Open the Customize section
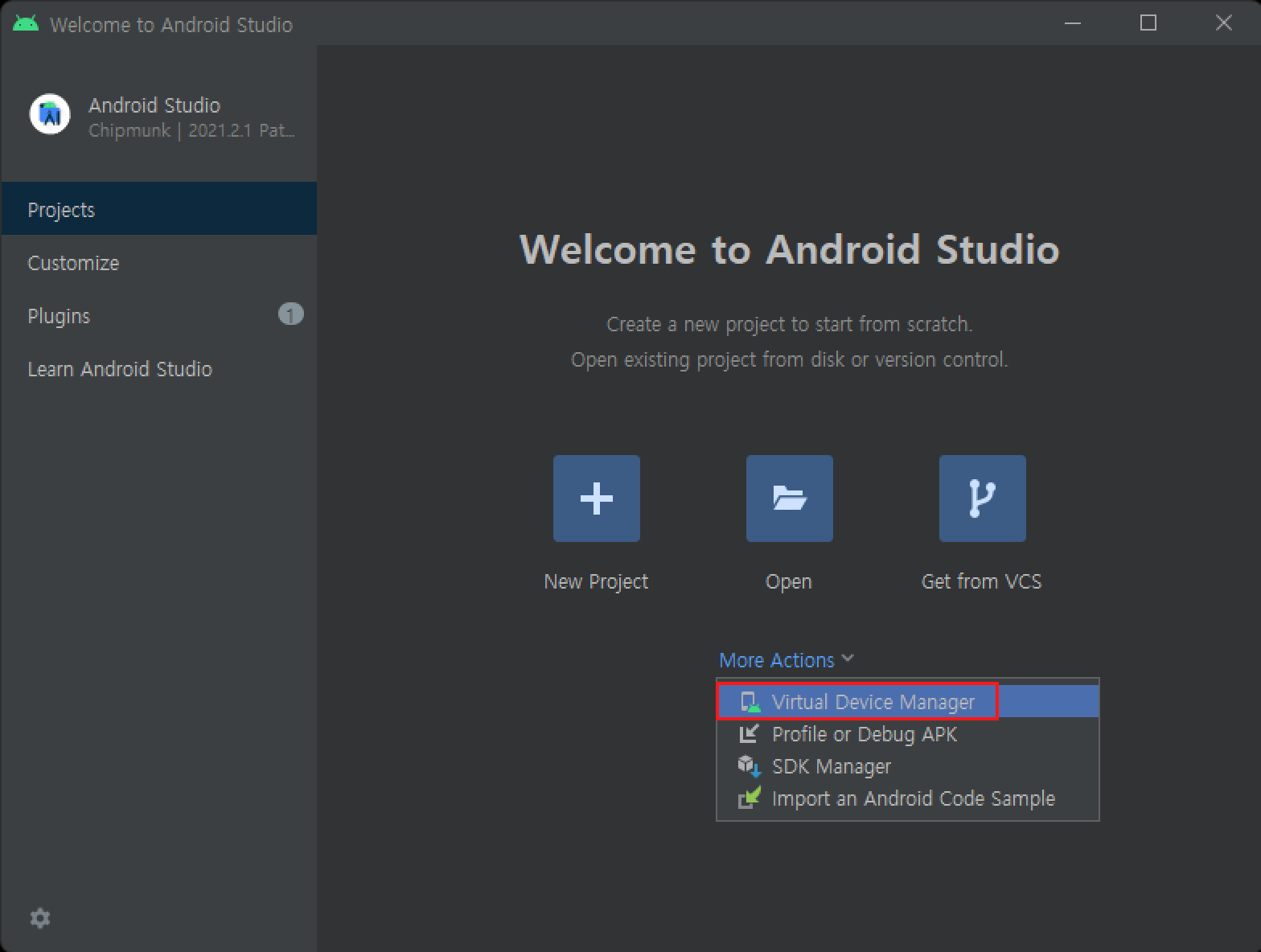 158,262
